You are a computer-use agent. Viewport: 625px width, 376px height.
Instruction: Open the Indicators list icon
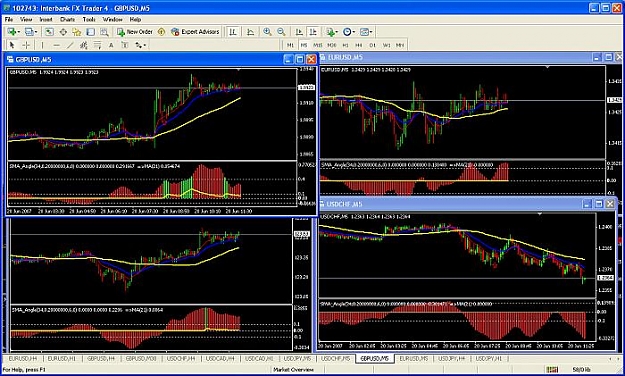(330, 32)
